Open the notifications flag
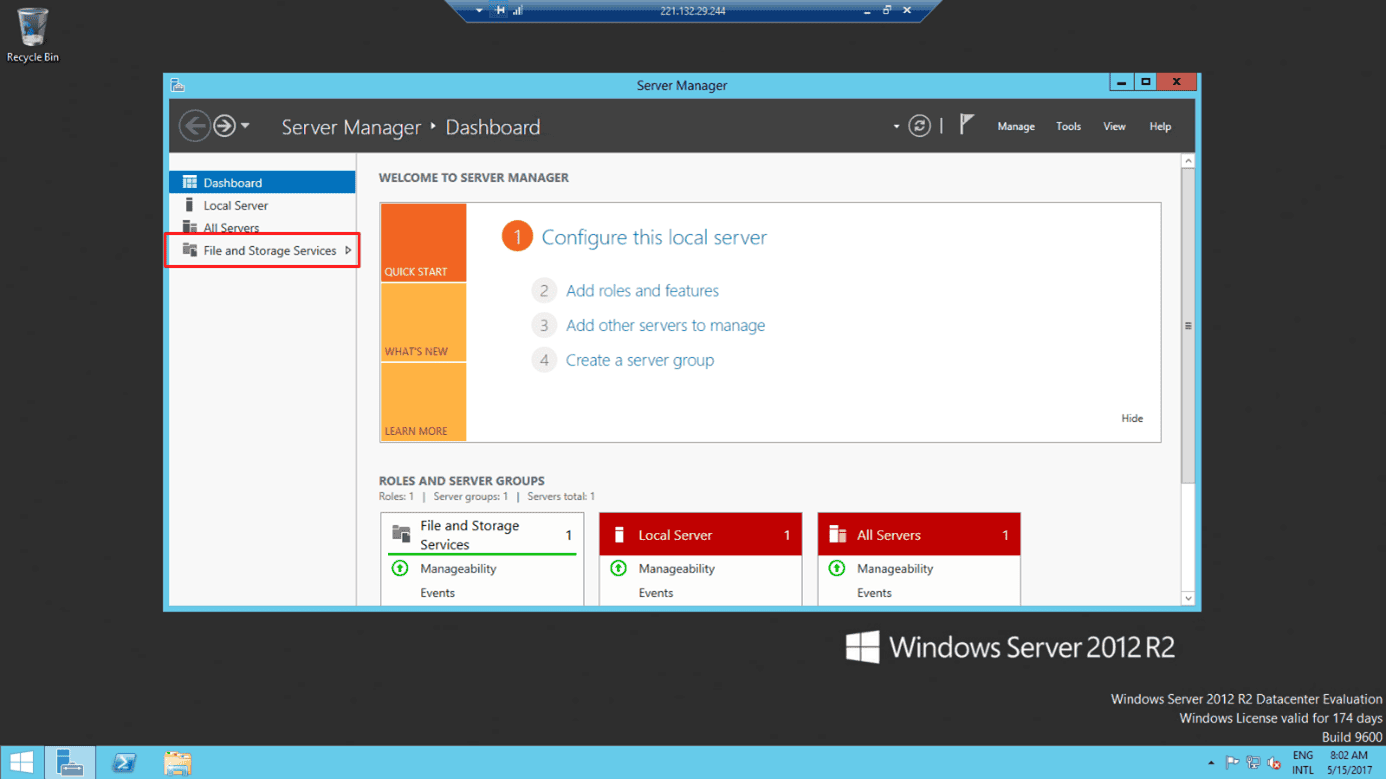The height and width of the screenshot is (779, 1386). coord(966,125)
